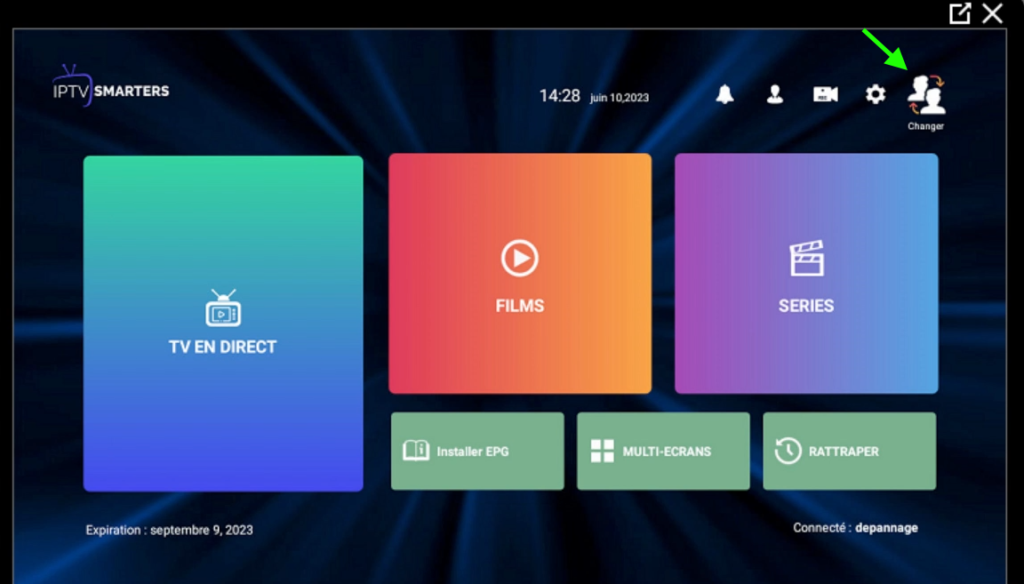Open the user profile icon

click(775, 95)
